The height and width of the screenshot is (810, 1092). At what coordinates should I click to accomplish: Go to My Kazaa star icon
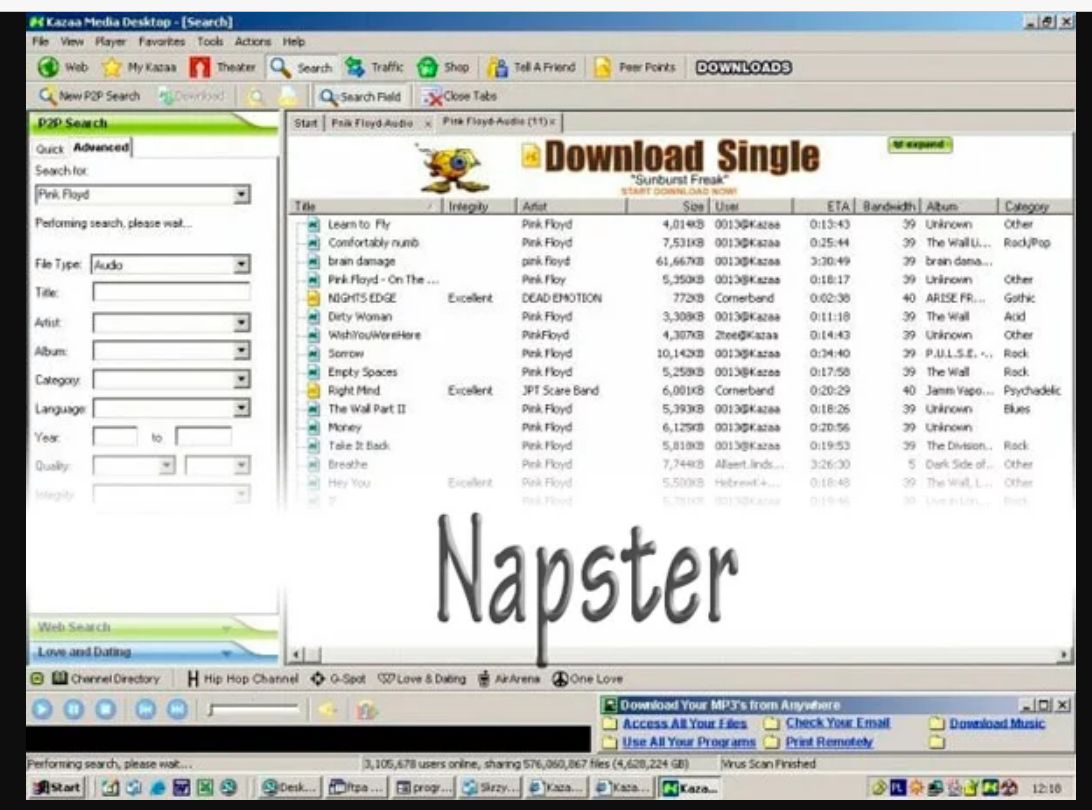[x=113, y=68]
